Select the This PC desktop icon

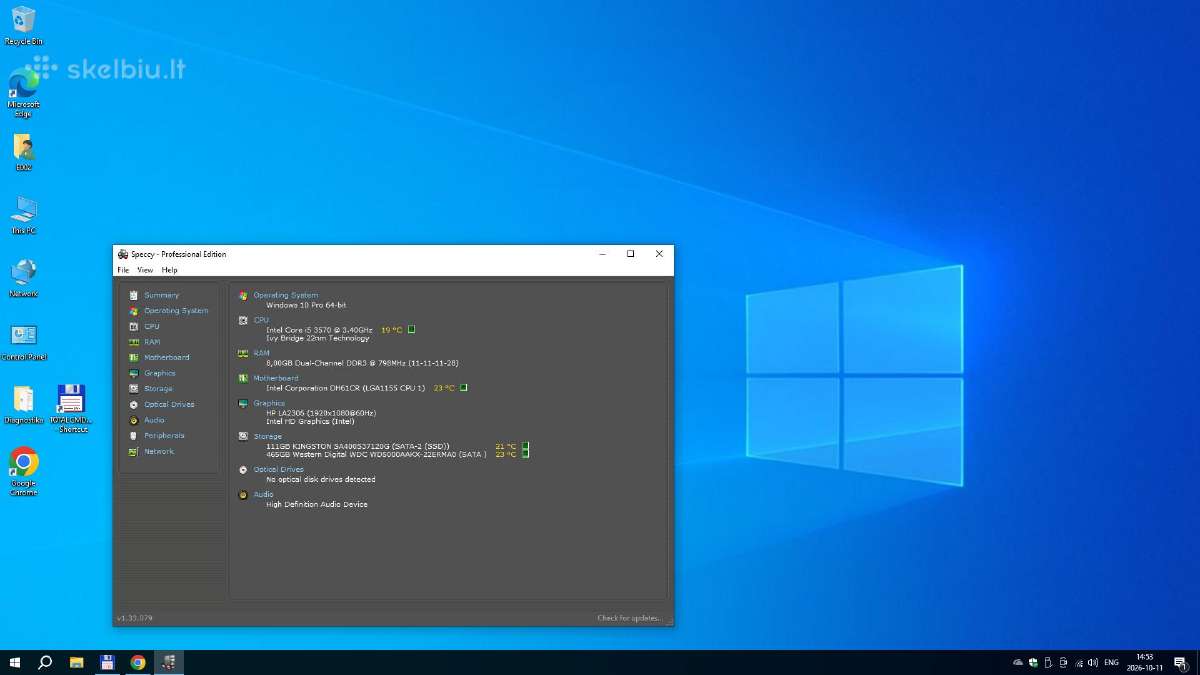pyautogui.click(x=23, y=215)
